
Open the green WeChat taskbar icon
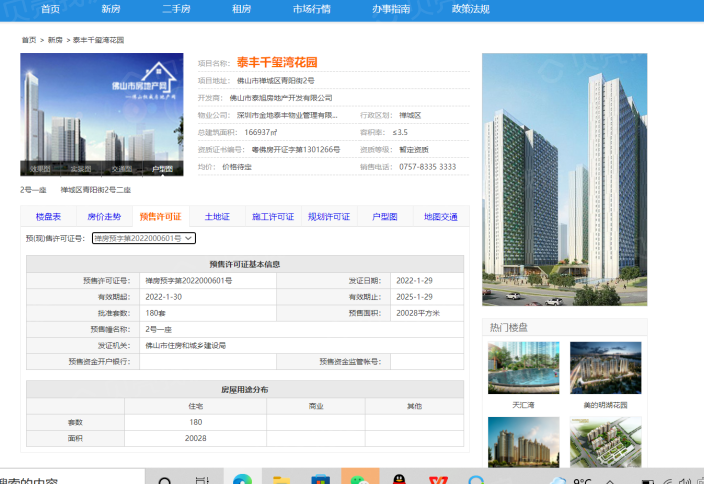(359, 478)
